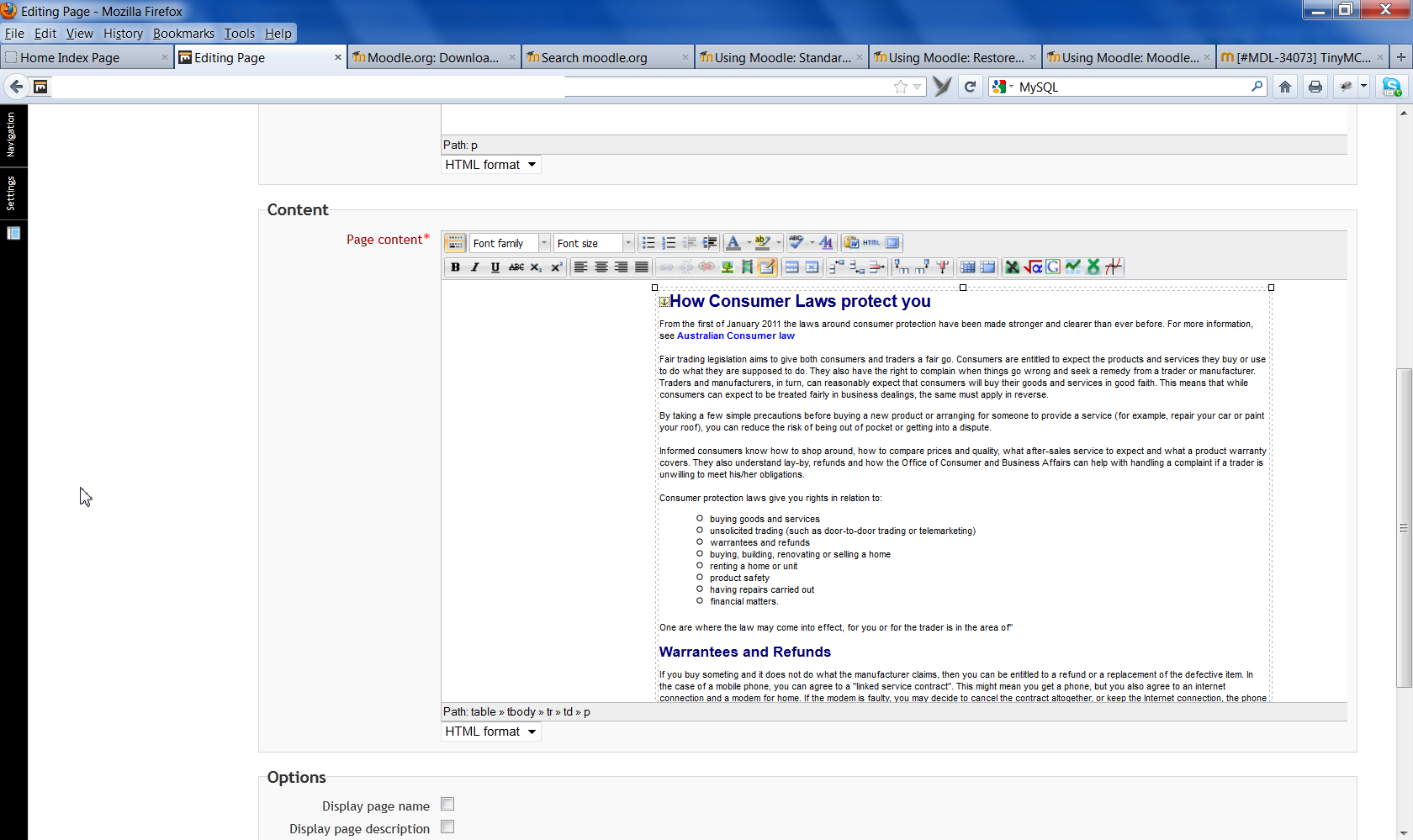Check Display page description option
1413x840 pixels.
pyautogui.click(x=447, y=827)
